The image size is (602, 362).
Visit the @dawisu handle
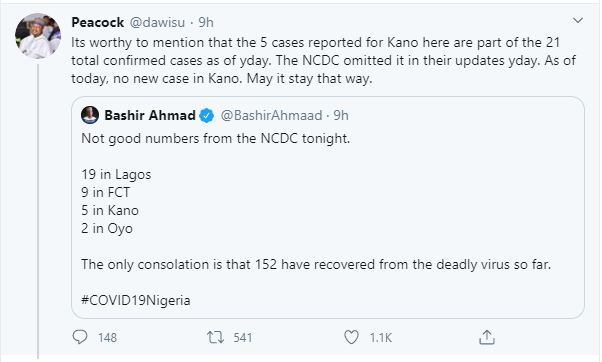157,22
